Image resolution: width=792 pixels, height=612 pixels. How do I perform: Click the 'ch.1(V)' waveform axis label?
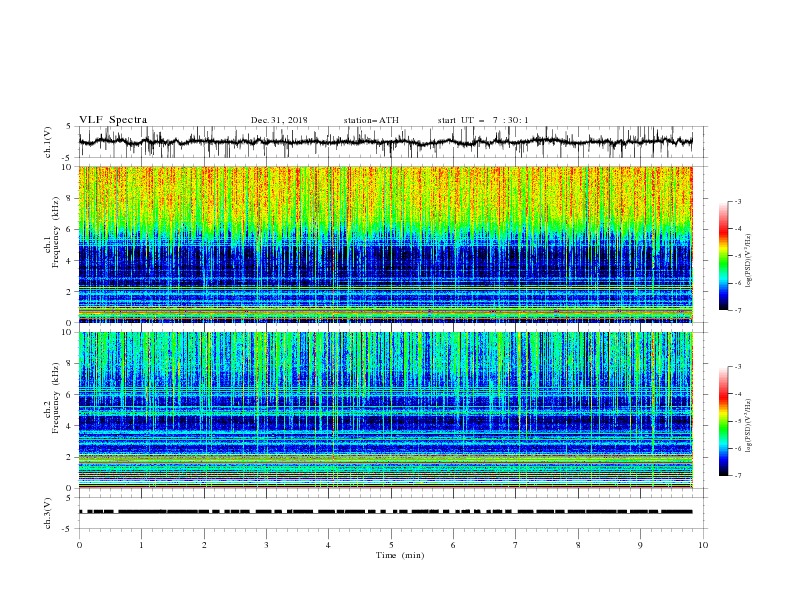pyautogui.click(x=48, y=142)
